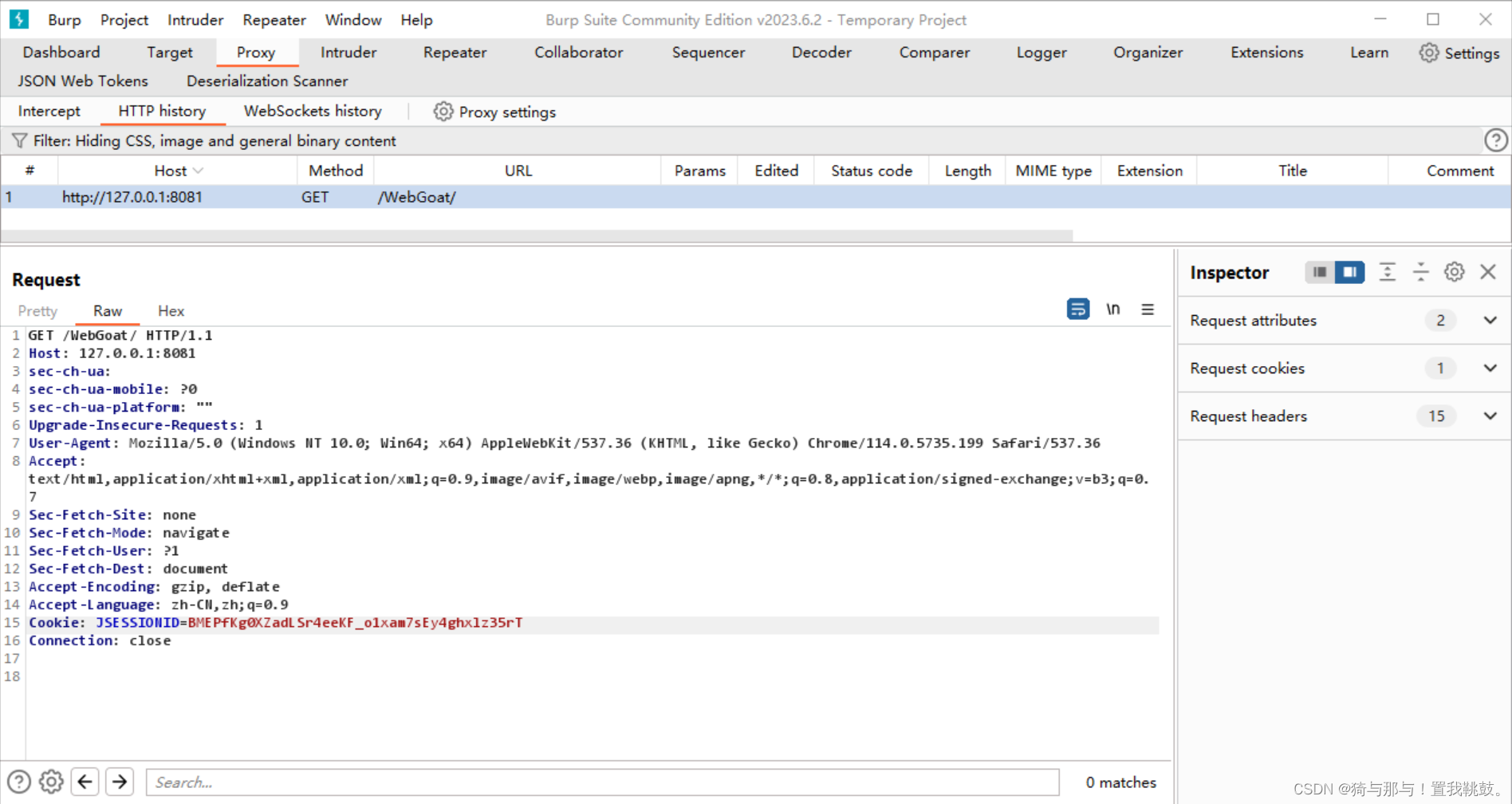Switch to the Intruder tool tab
The image size is (1512, 804).
[x=348, y=53]
